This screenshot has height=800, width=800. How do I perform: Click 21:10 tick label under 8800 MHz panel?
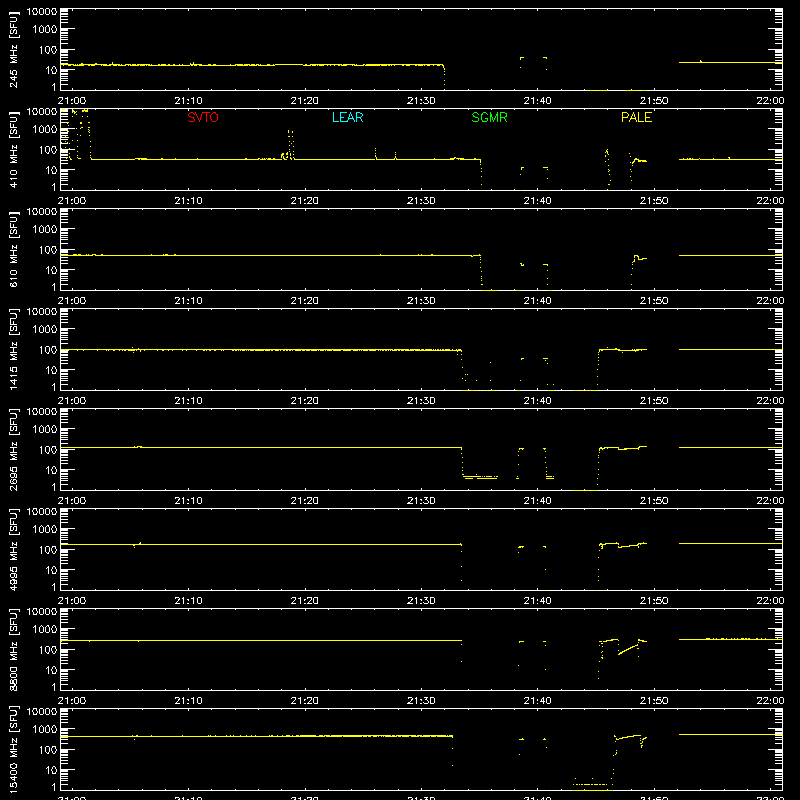pyautogui.click(x=188, y=701)
